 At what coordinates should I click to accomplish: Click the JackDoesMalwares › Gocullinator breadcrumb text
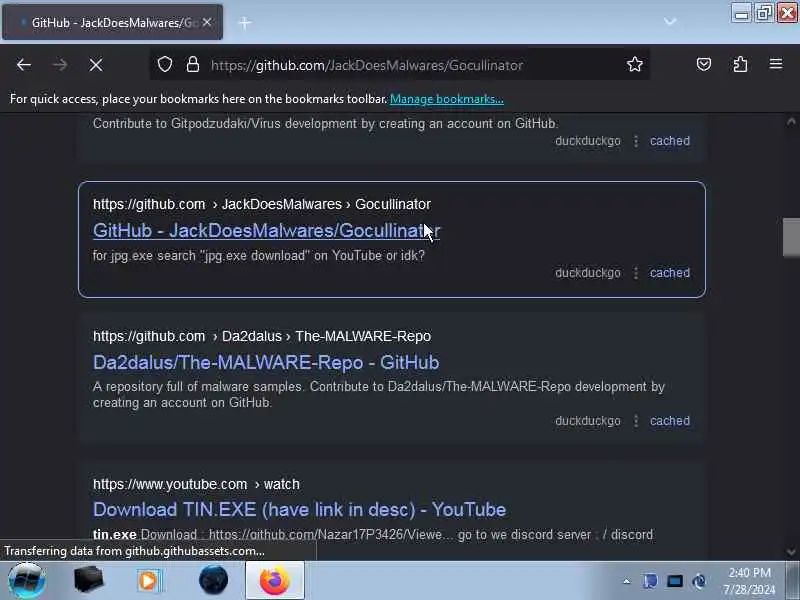point(326,204)
